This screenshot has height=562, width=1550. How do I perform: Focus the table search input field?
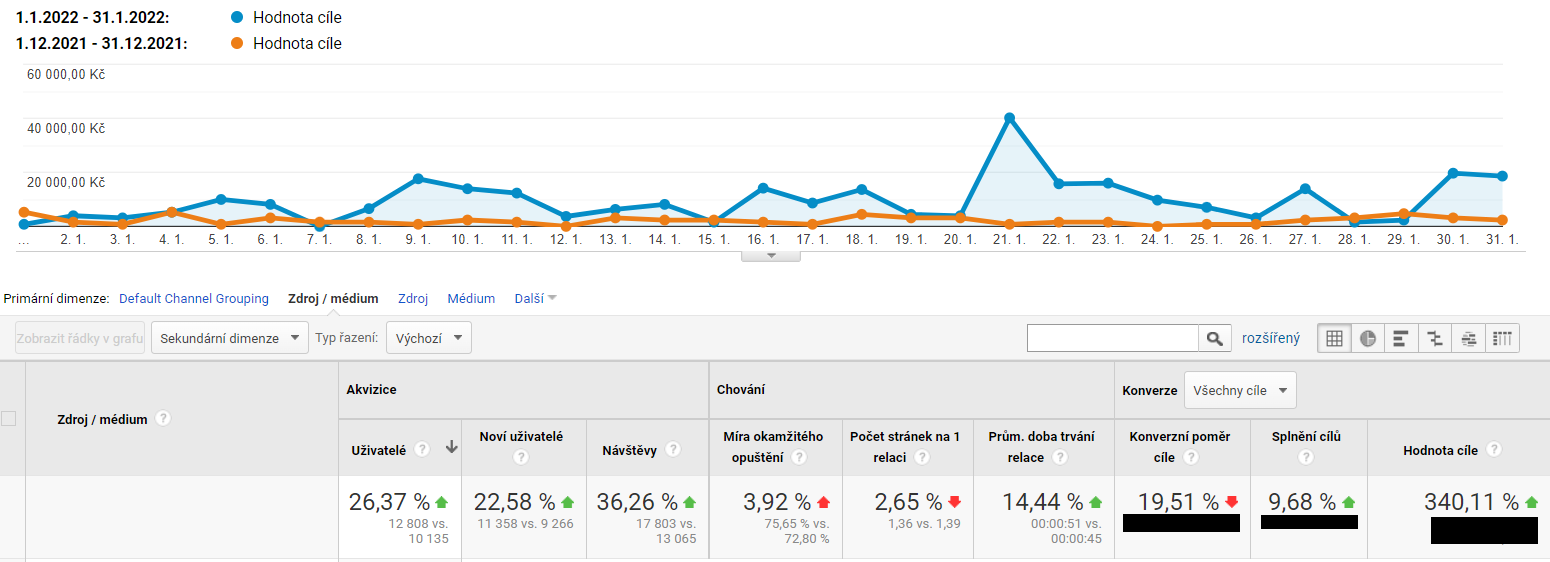(1113, 338)
